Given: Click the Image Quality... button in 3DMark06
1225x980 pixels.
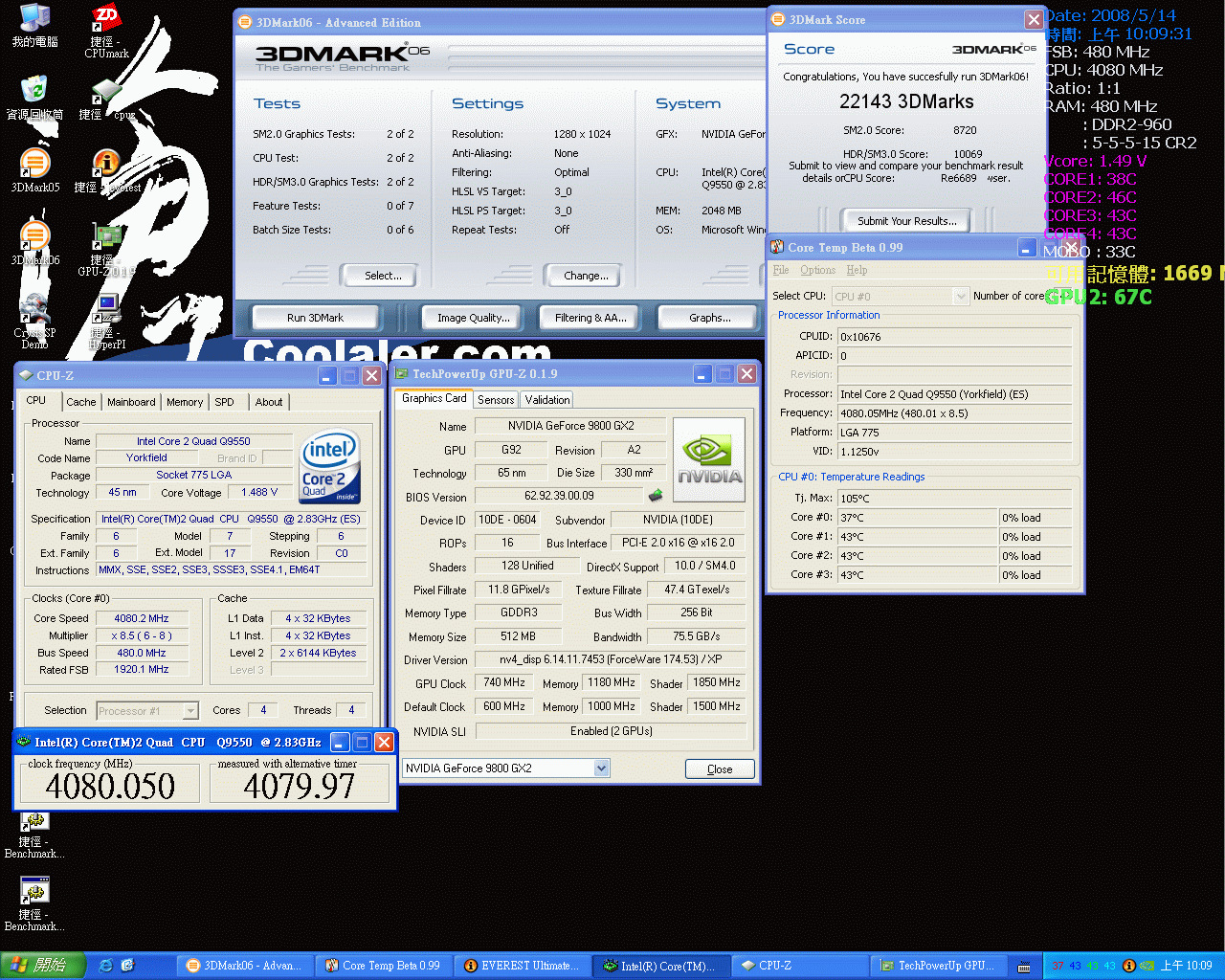Looking at the screenshot, I should pyautogui.click(x=474, y=318).
